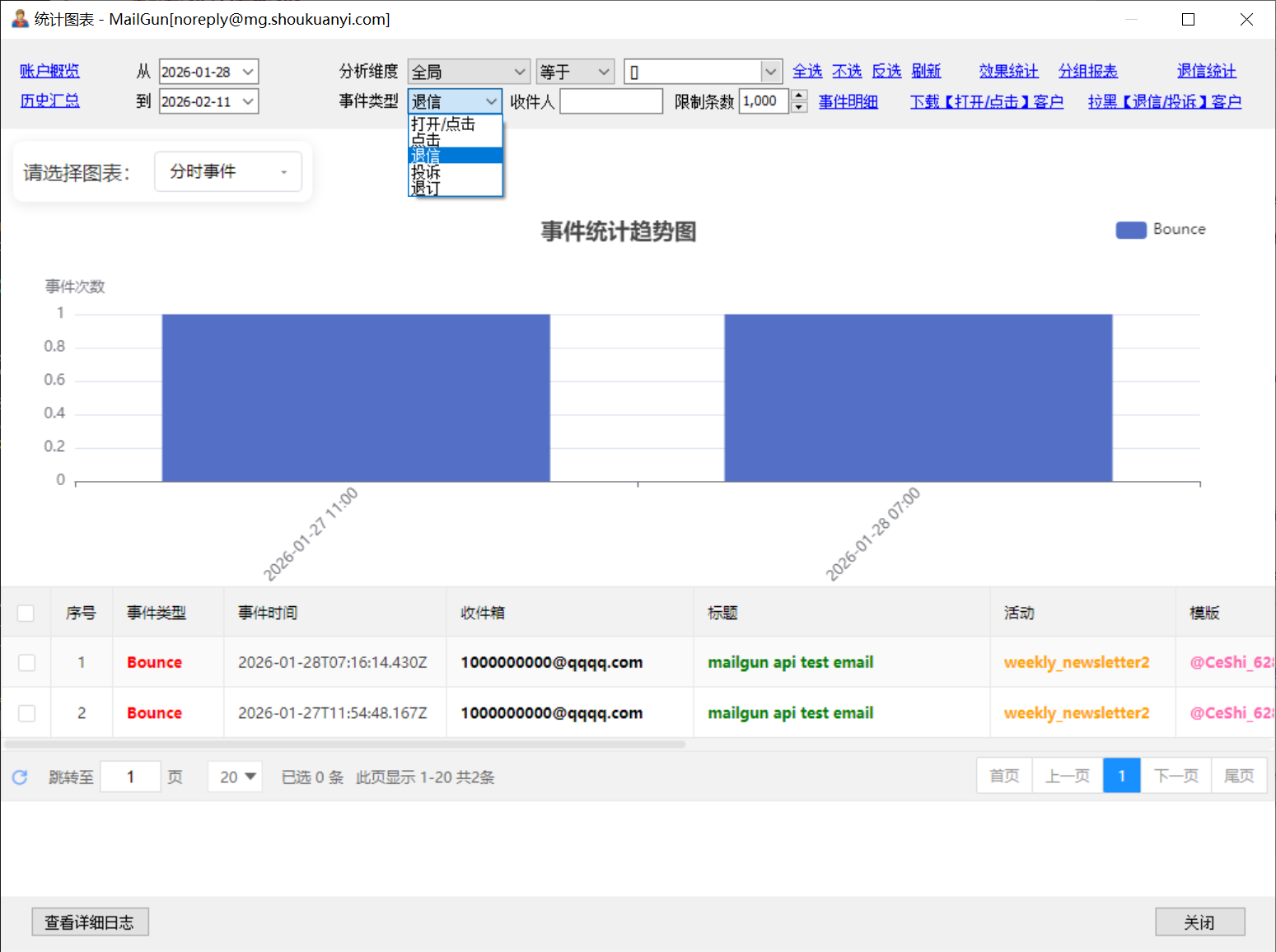This screenshot has height=952, width=1276.
Task: Select 投诉 from the event type list
Action: pyautogui.click(x=426, y=172)
